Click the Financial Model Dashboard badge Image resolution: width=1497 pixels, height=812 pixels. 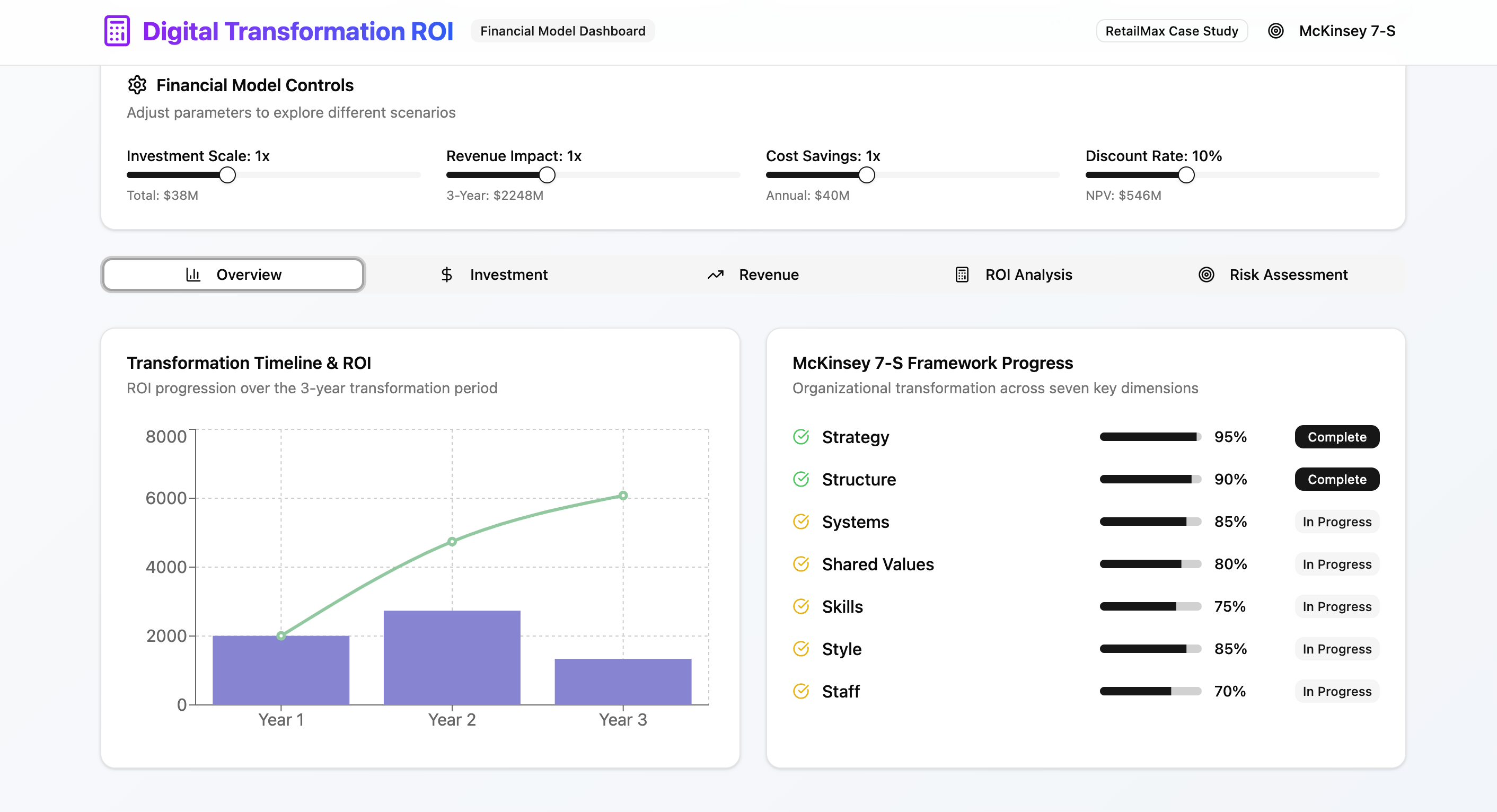562,31
